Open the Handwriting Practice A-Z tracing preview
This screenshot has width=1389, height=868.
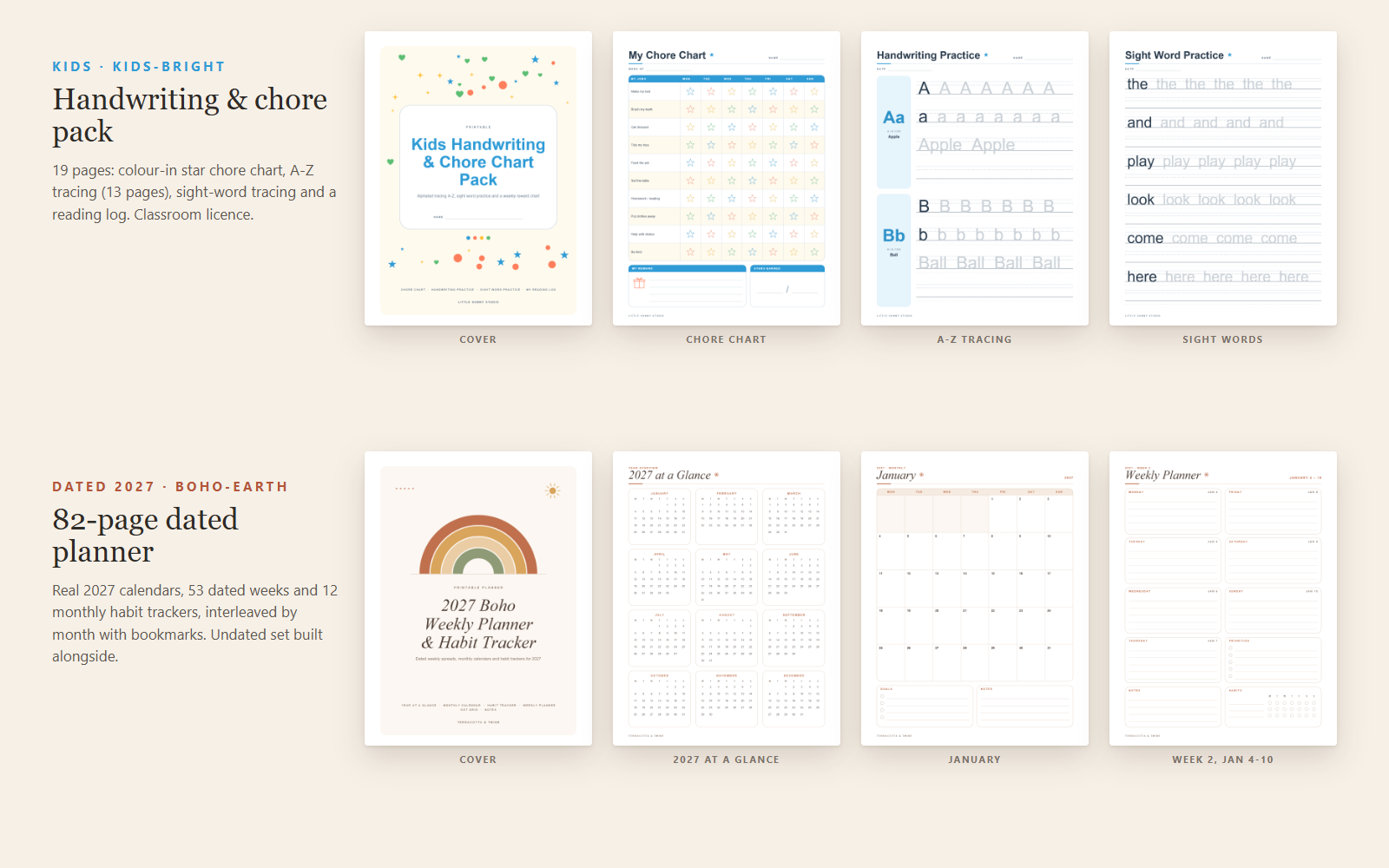[x=975, y=179]
